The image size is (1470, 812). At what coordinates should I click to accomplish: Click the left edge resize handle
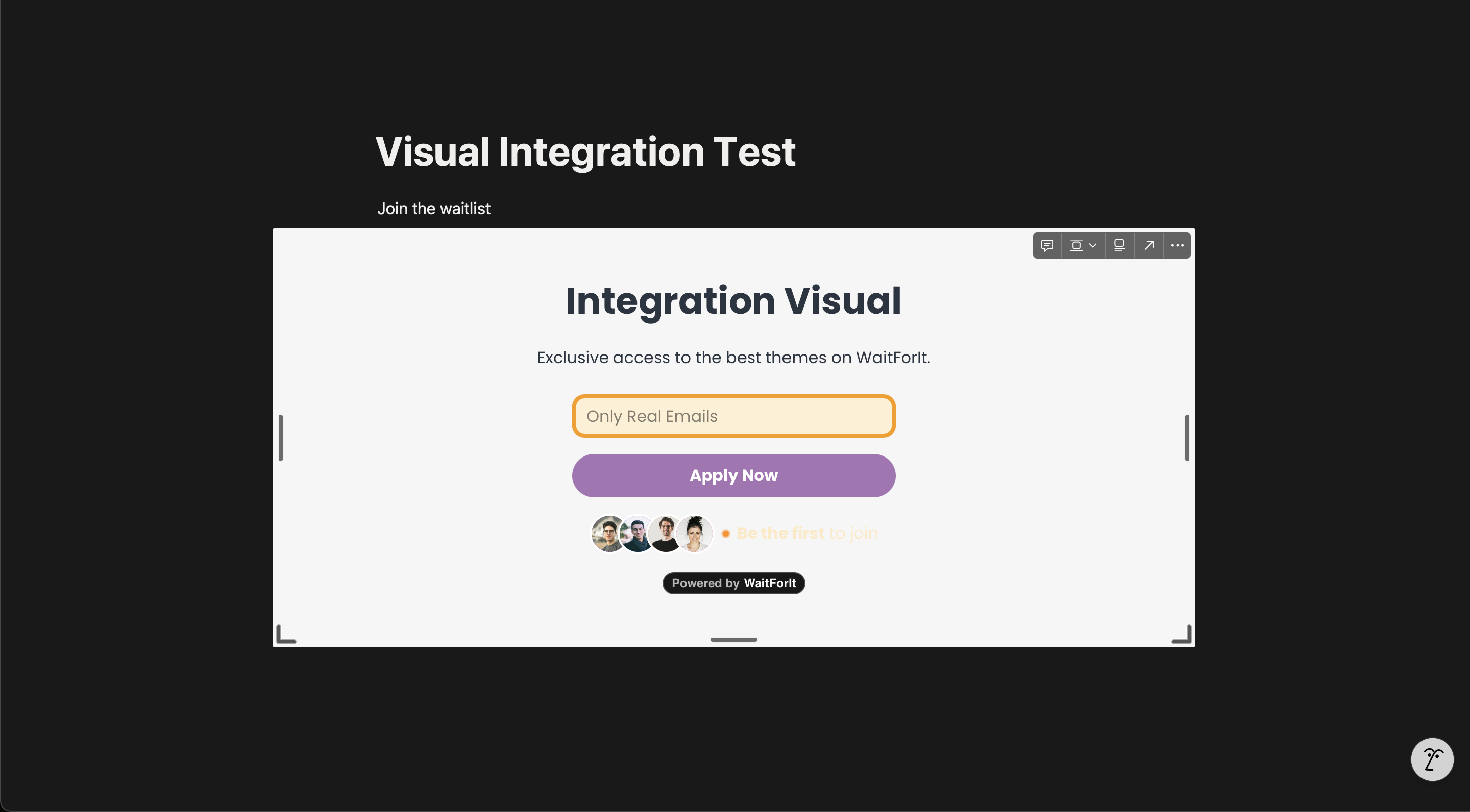281,437
